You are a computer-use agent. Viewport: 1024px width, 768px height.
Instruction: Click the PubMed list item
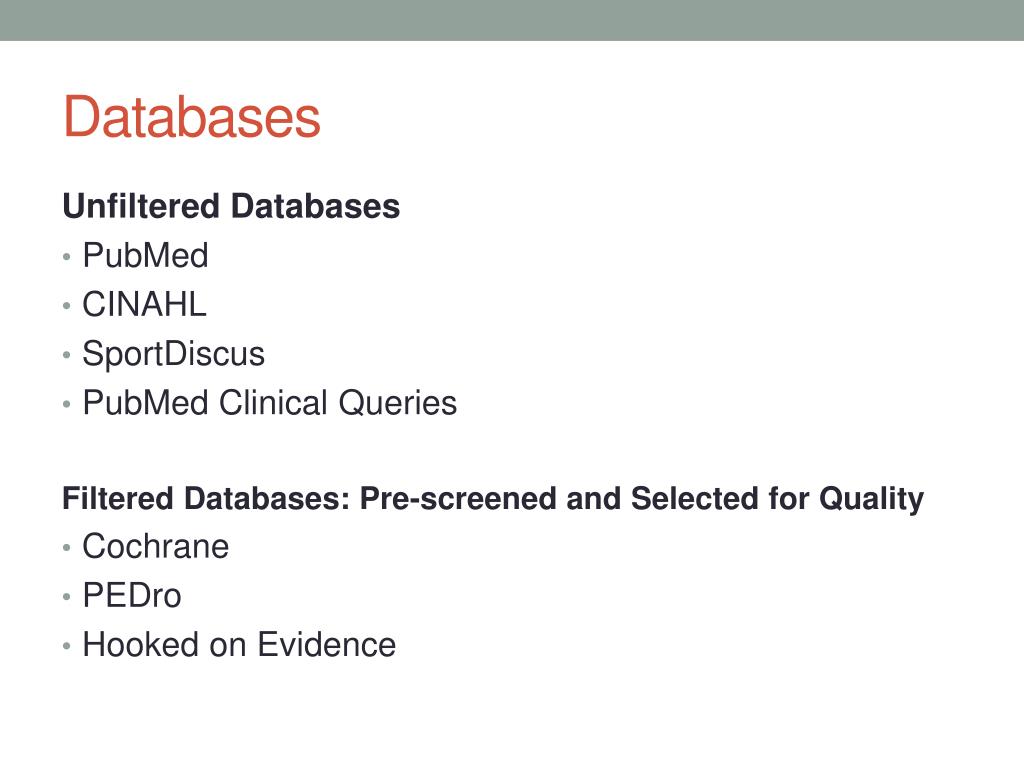[145, 255]
